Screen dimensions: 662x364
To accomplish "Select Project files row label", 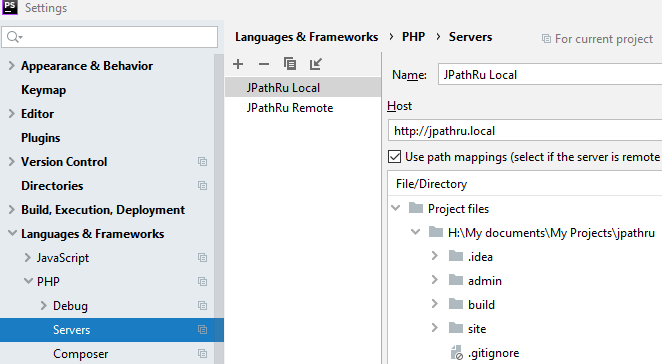I will coord(458,209).
